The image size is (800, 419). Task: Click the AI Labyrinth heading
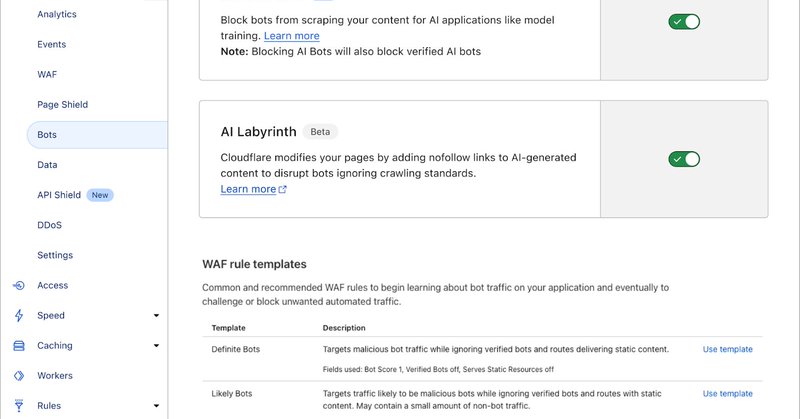(258, 132)
